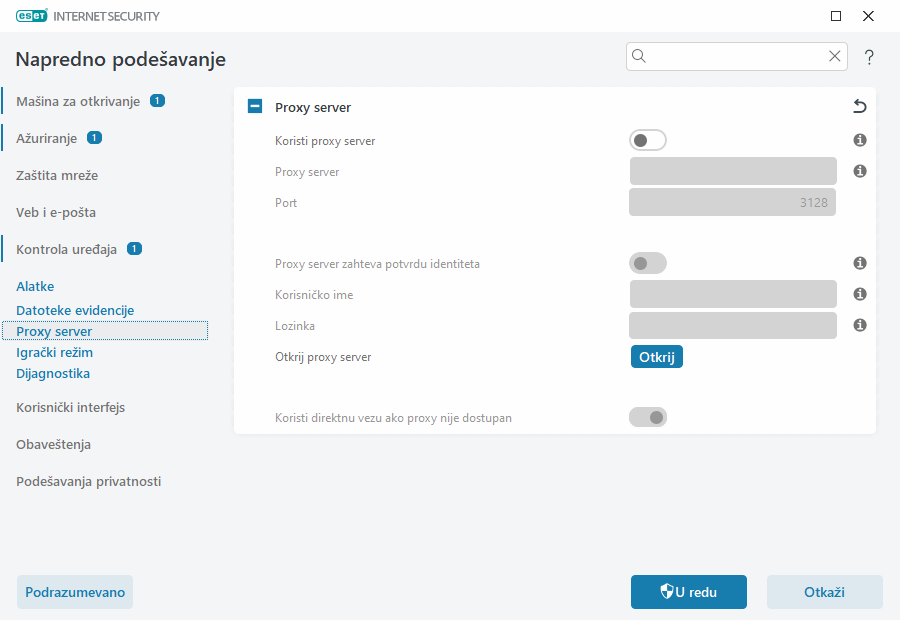Enable Koristi direktnu vezu ako proxy nije dostupan
The height and width of the screenshot is (620, 900).
647,417
